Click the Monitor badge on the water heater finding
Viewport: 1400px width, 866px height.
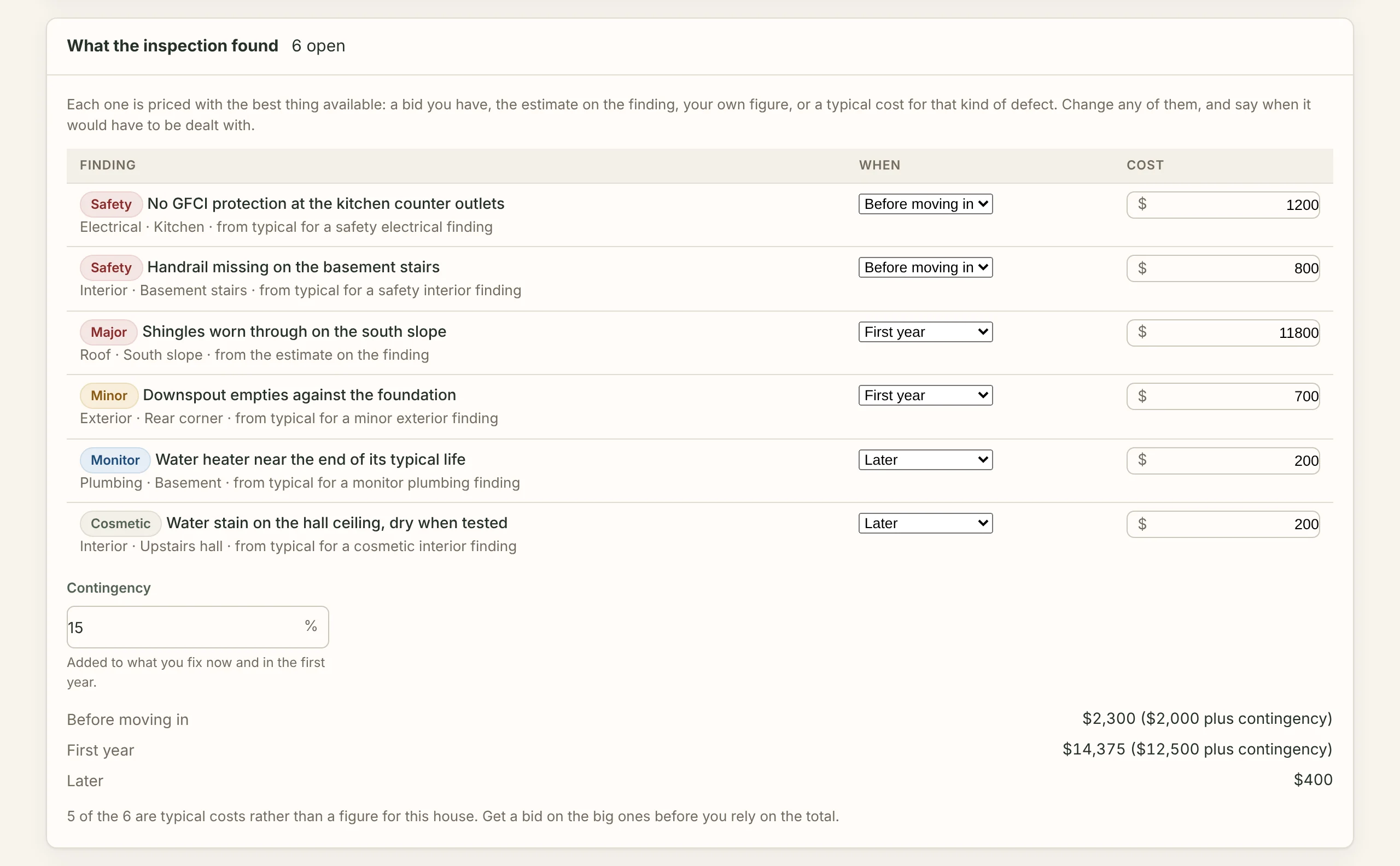point(115,460)
